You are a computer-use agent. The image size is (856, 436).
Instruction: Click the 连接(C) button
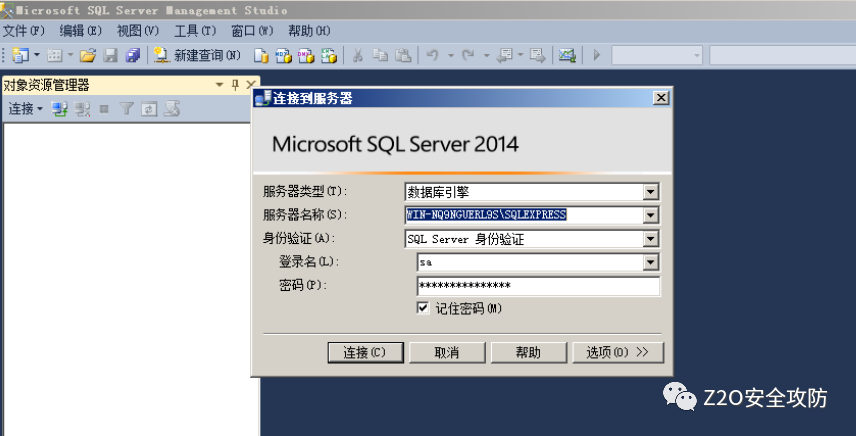click(365, 353)
